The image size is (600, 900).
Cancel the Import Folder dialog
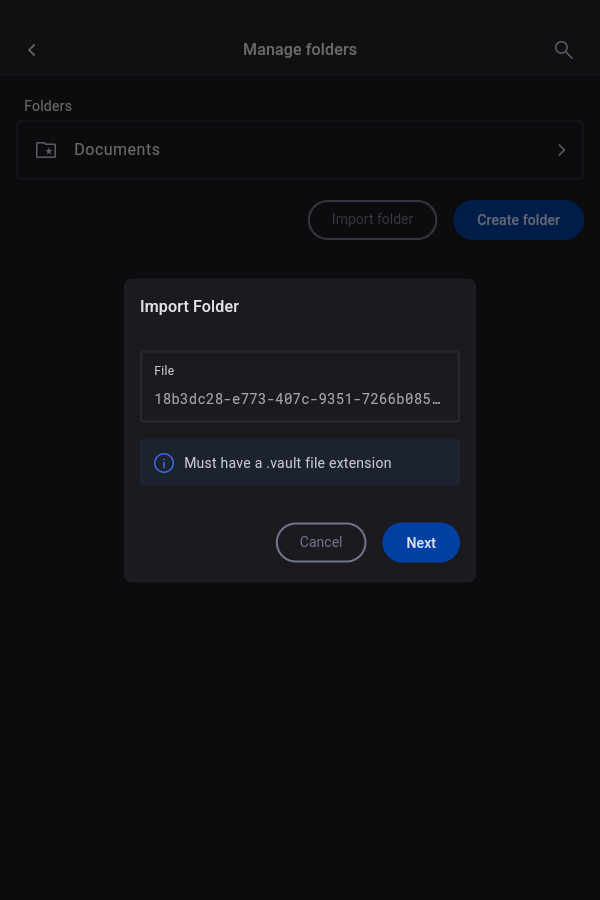pyautogui.click(x=321, y=542)
